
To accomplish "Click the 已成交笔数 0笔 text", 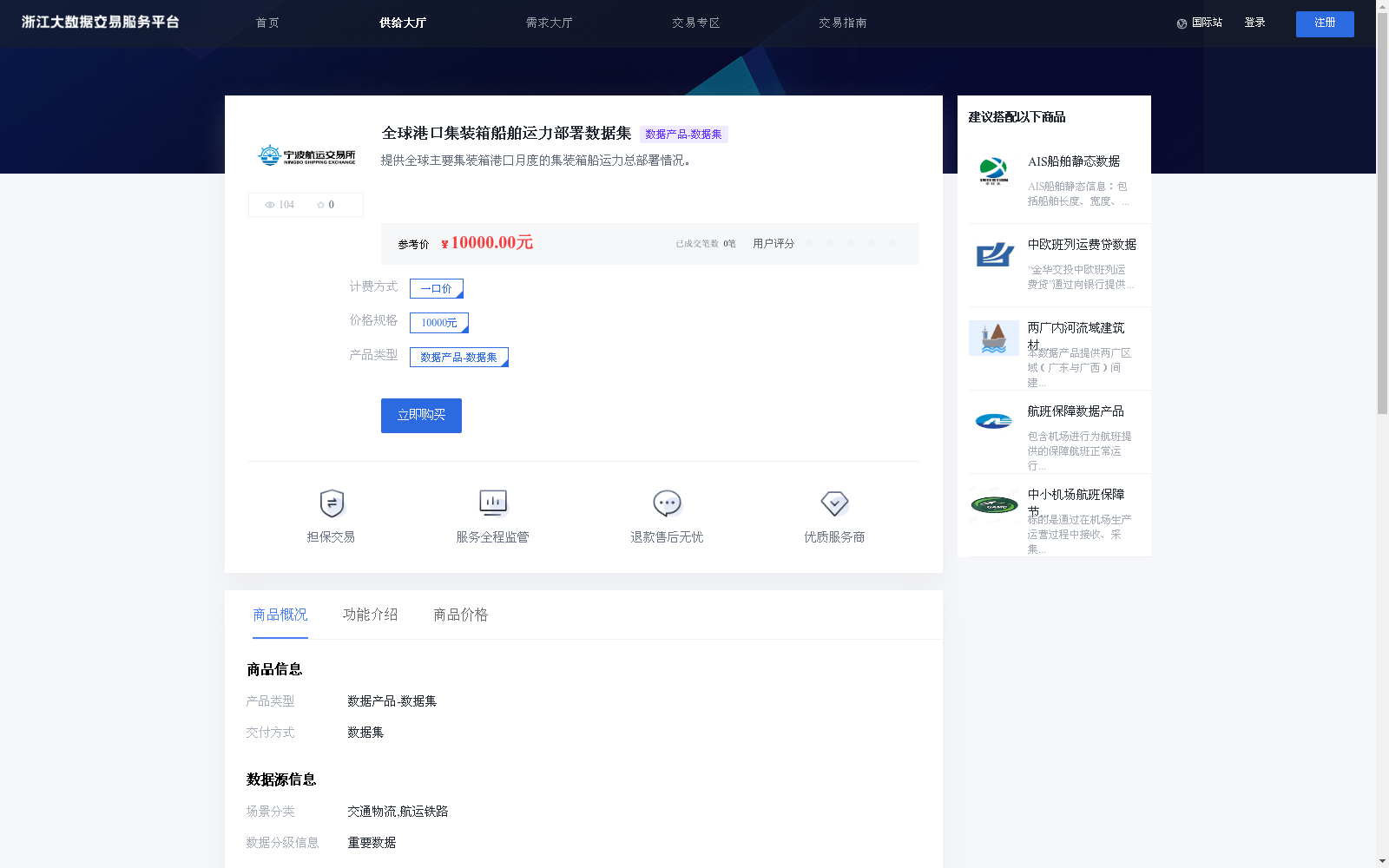I will 706,244.
